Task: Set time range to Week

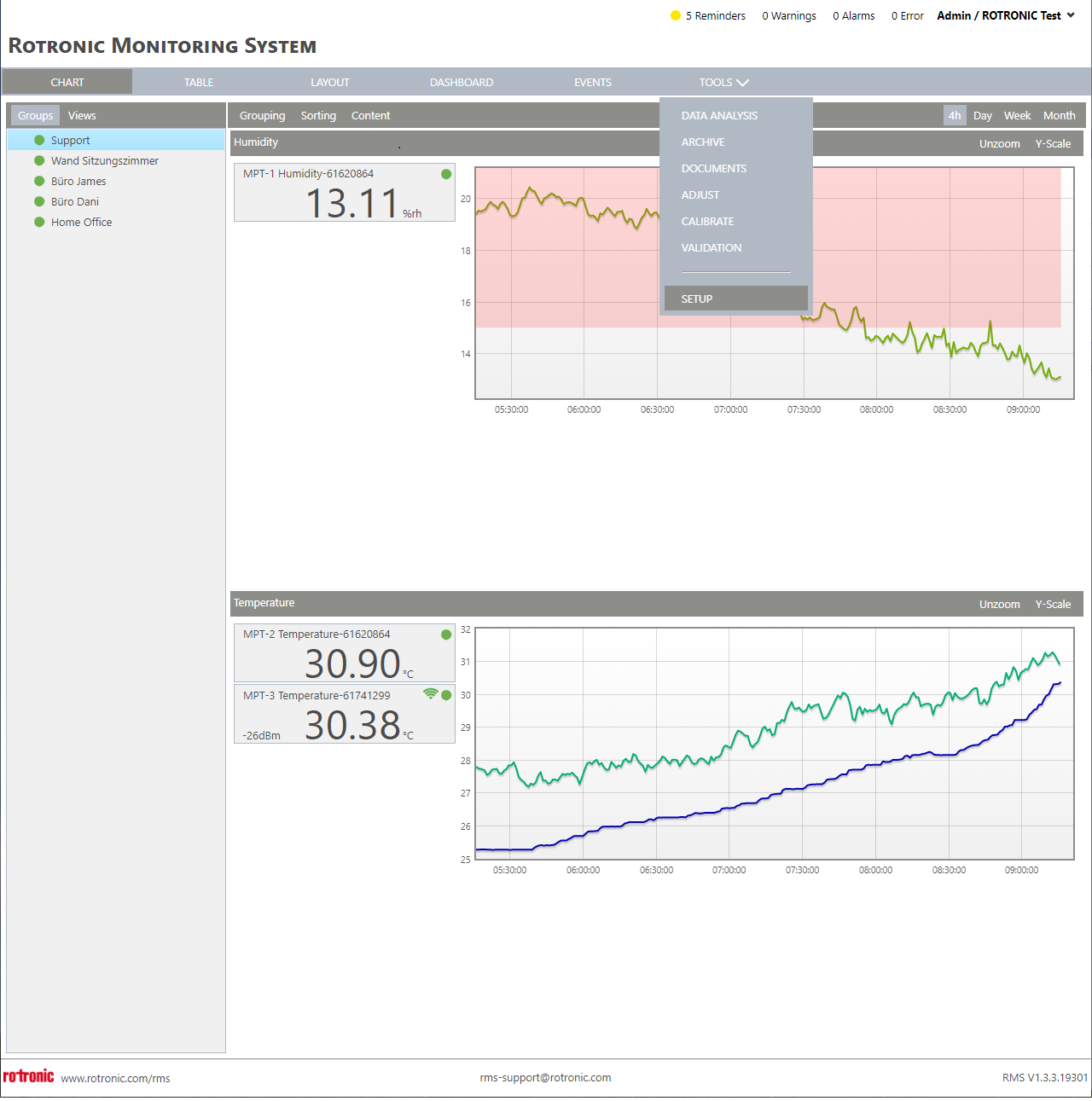Action: tap(1017, 116)
